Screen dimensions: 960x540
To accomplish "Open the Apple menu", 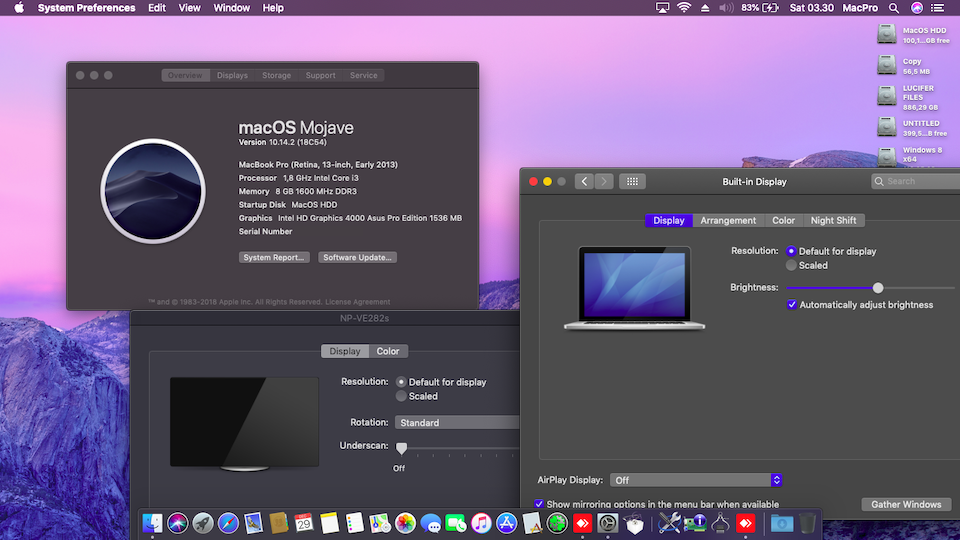I will [19, 8].
